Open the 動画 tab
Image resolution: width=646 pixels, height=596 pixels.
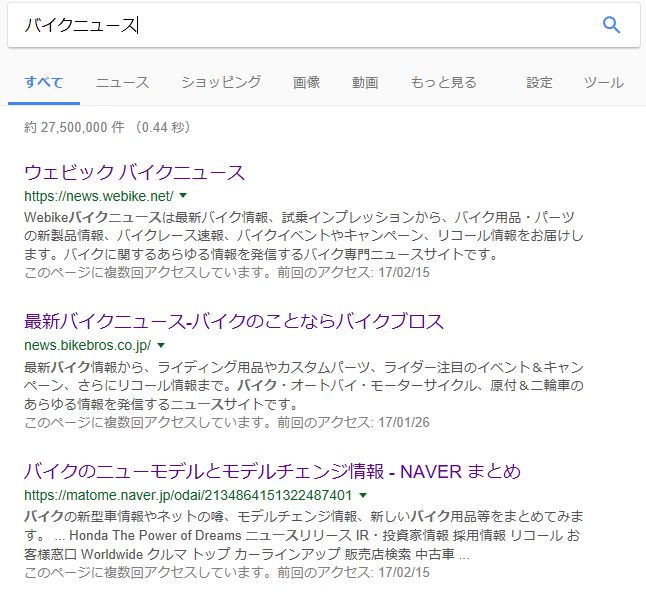[365, 82]
